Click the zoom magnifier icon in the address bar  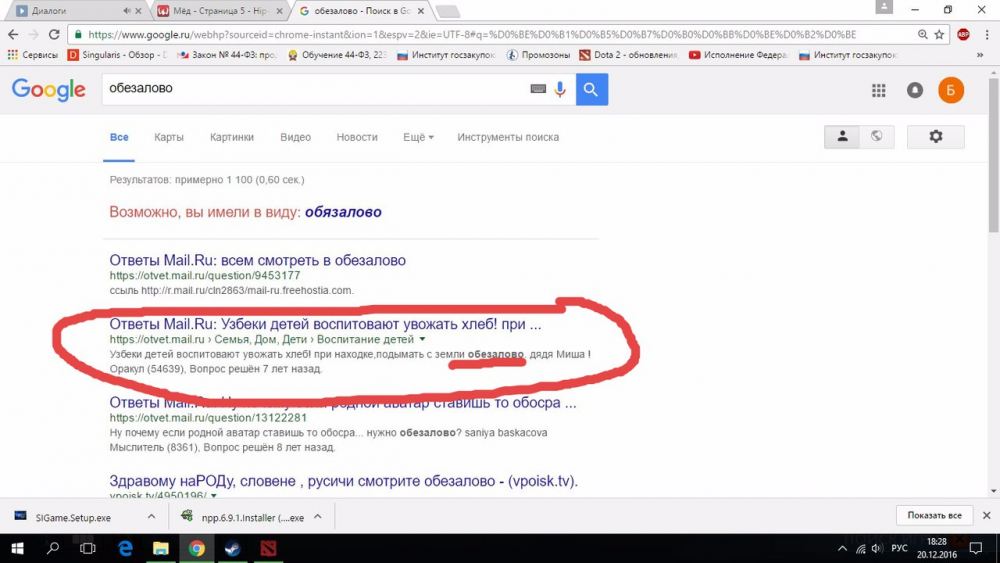pyautogui.click(x=923, y=34)
